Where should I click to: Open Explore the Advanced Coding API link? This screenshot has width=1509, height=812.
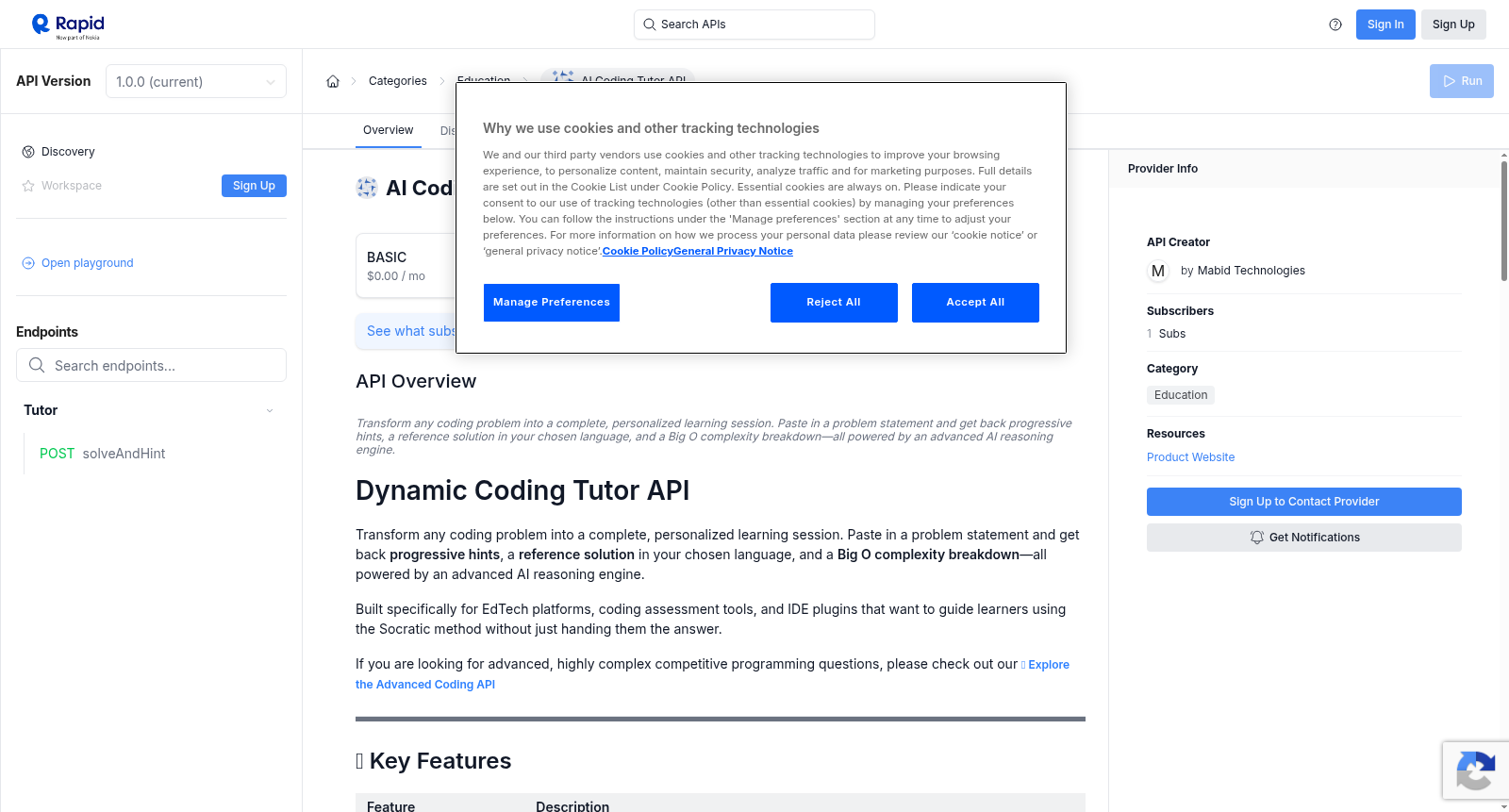pos(712,674)
